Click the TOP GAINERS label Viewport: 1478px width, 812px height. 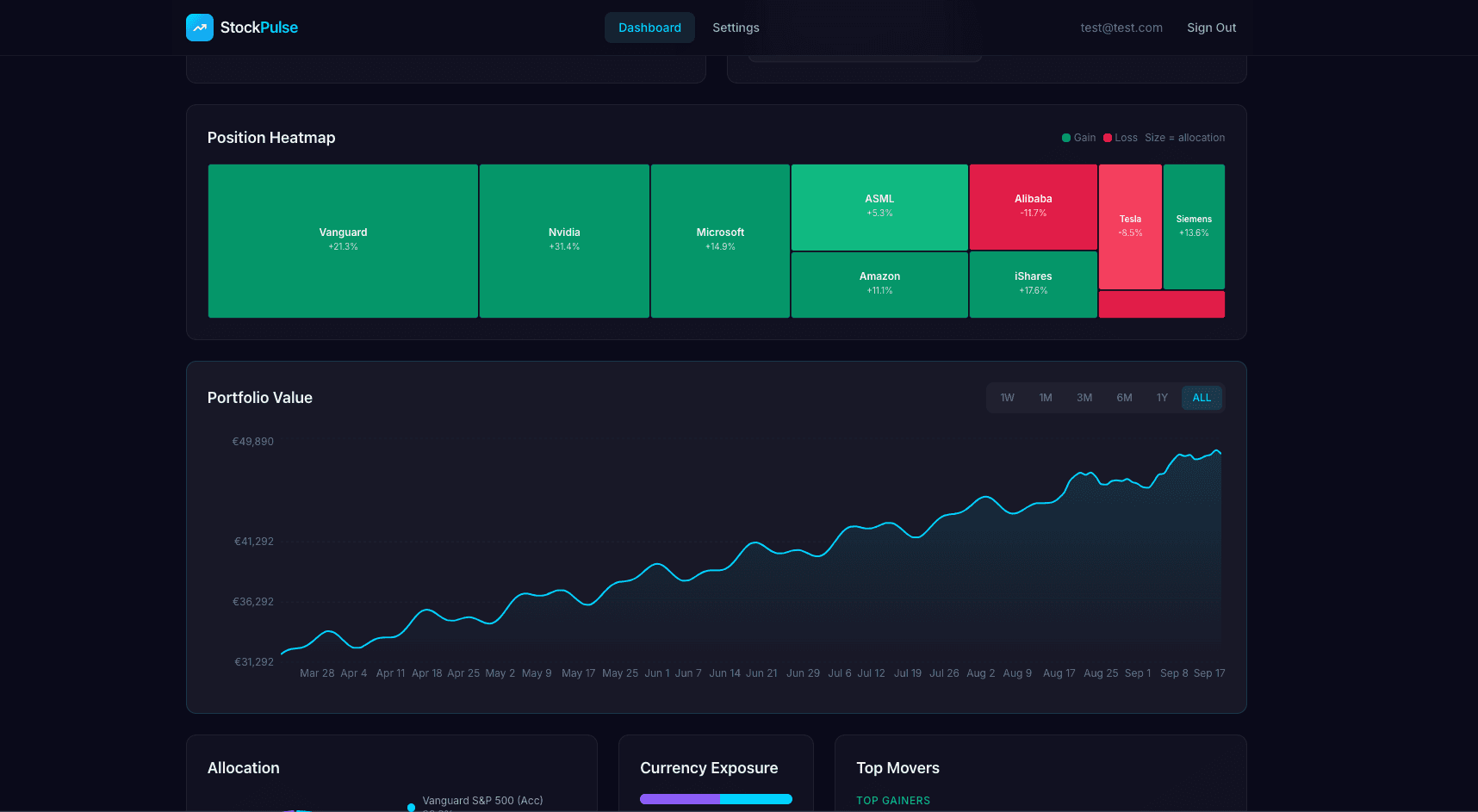[x=893, y=801]
